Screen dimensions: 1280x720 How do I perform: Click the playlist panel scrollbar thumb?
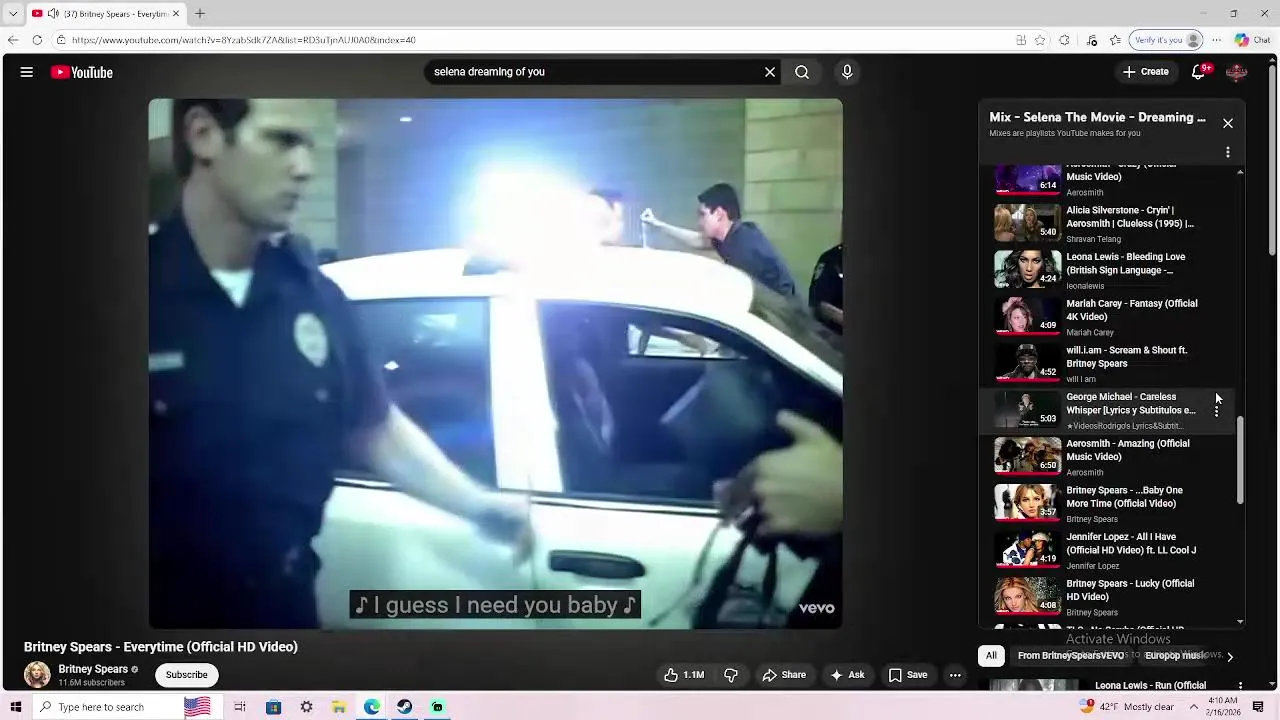pyautogui.click(x=1241, y=461)
